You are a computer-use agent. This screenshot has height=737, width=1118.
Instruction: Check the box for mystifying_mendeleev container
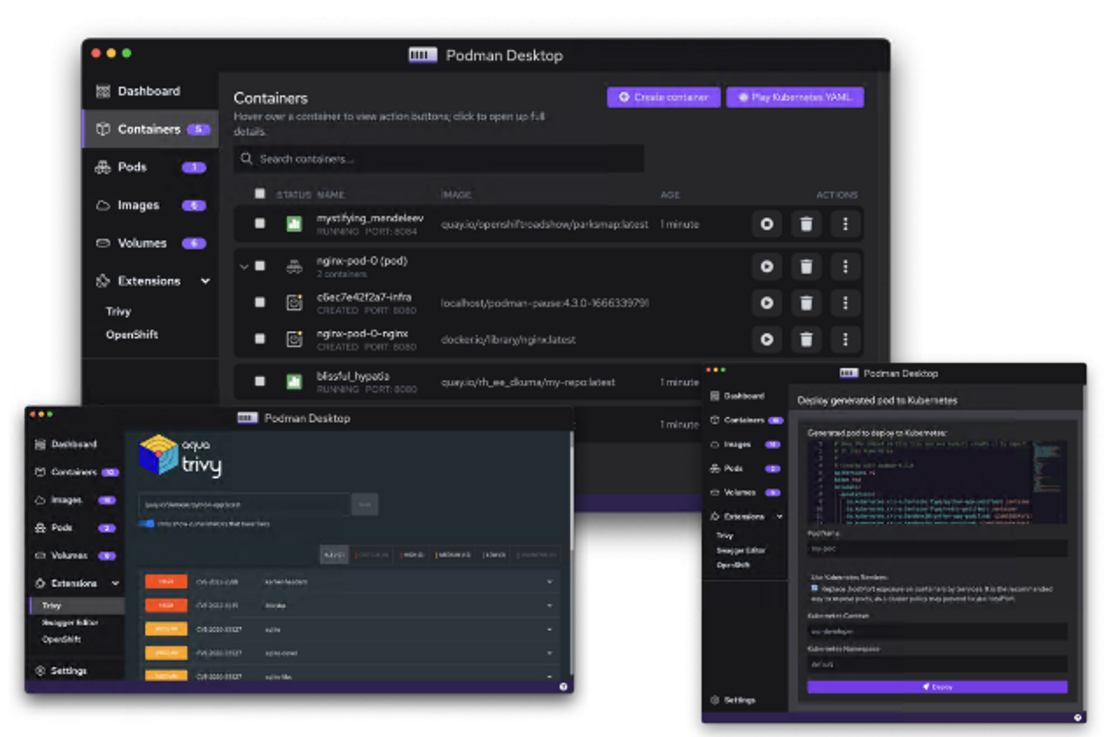pos(260,224)
